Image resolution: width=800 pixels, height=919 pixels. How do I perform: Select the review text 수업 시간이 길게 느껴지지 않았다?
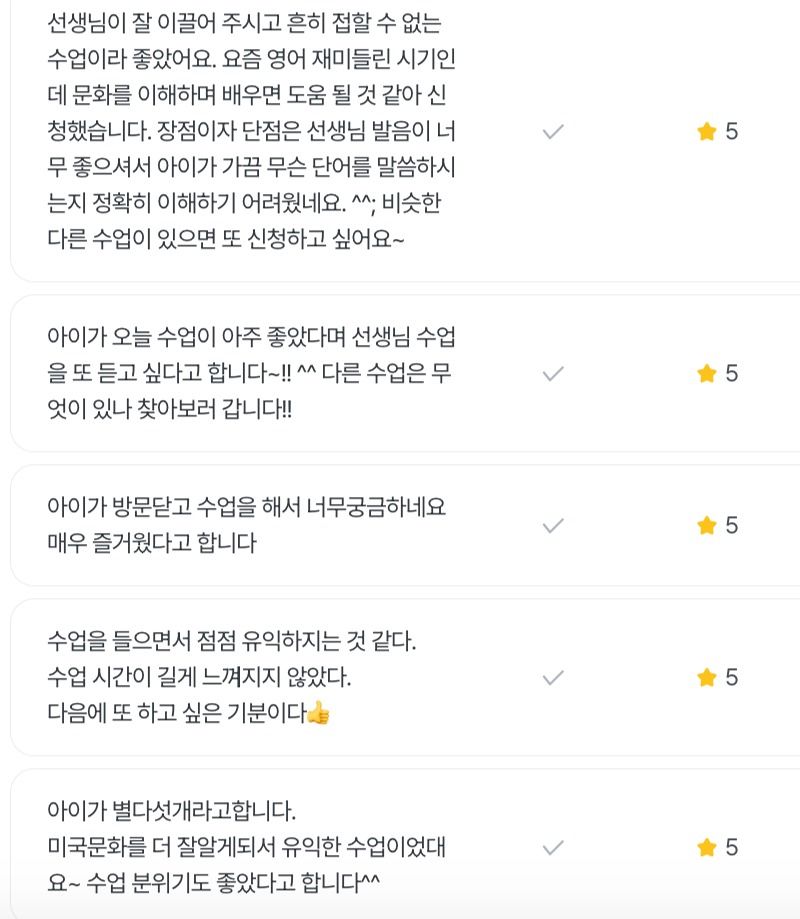tap(199, 678)
